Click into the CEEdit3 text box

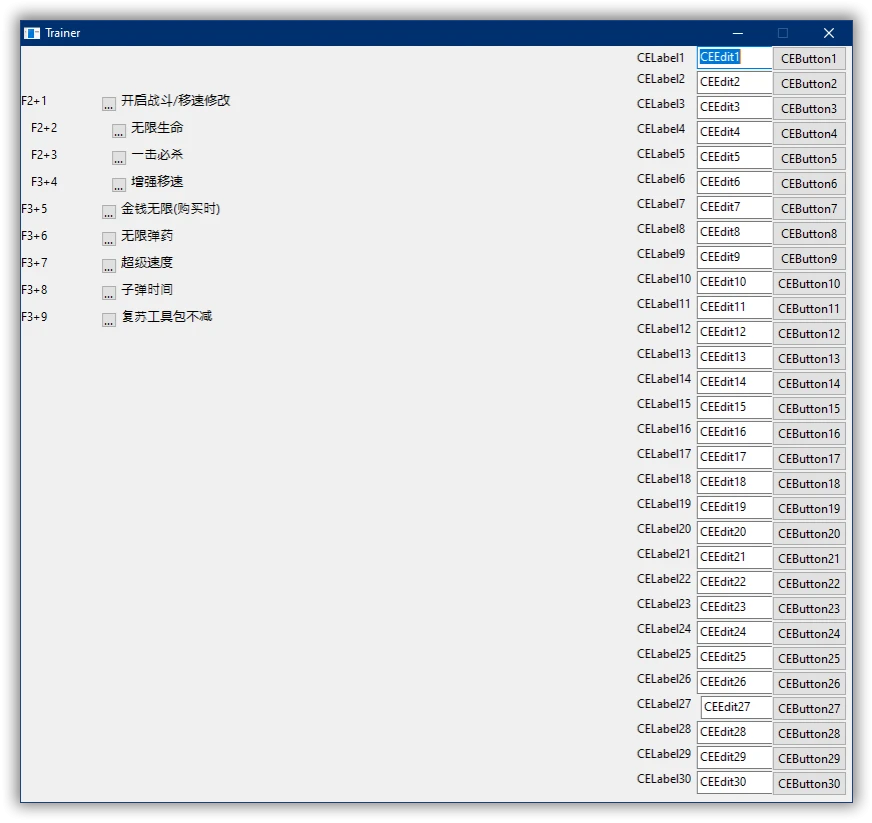[735, 107]
